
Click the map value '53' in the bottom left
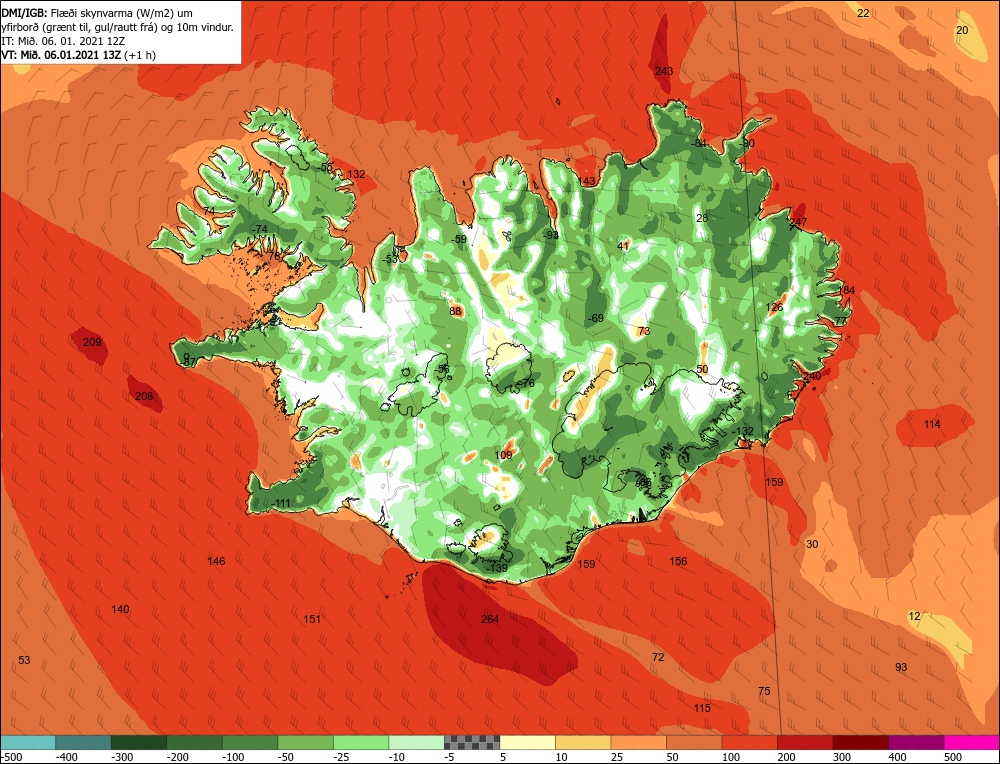[x=24, y=660]
